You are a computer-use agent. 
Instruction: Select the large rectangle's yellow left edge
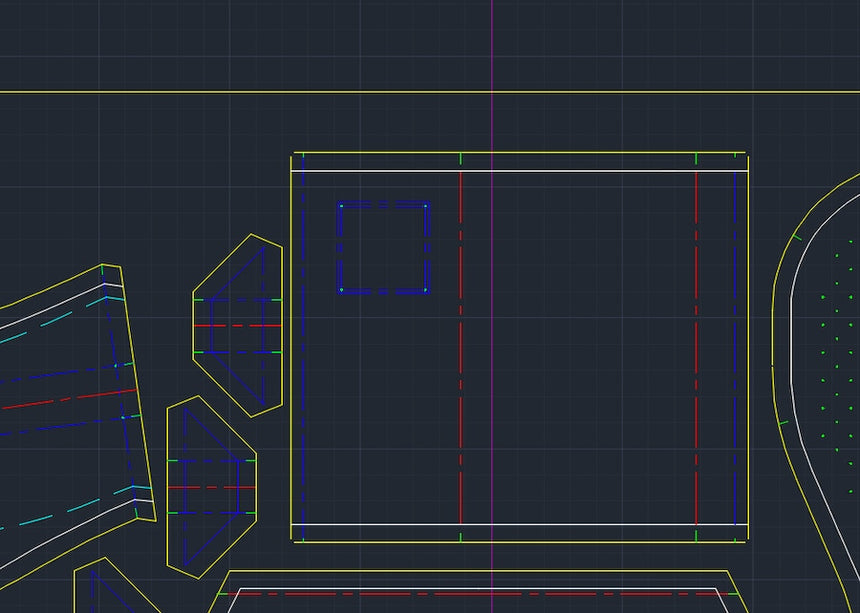(x=292, y=400)
